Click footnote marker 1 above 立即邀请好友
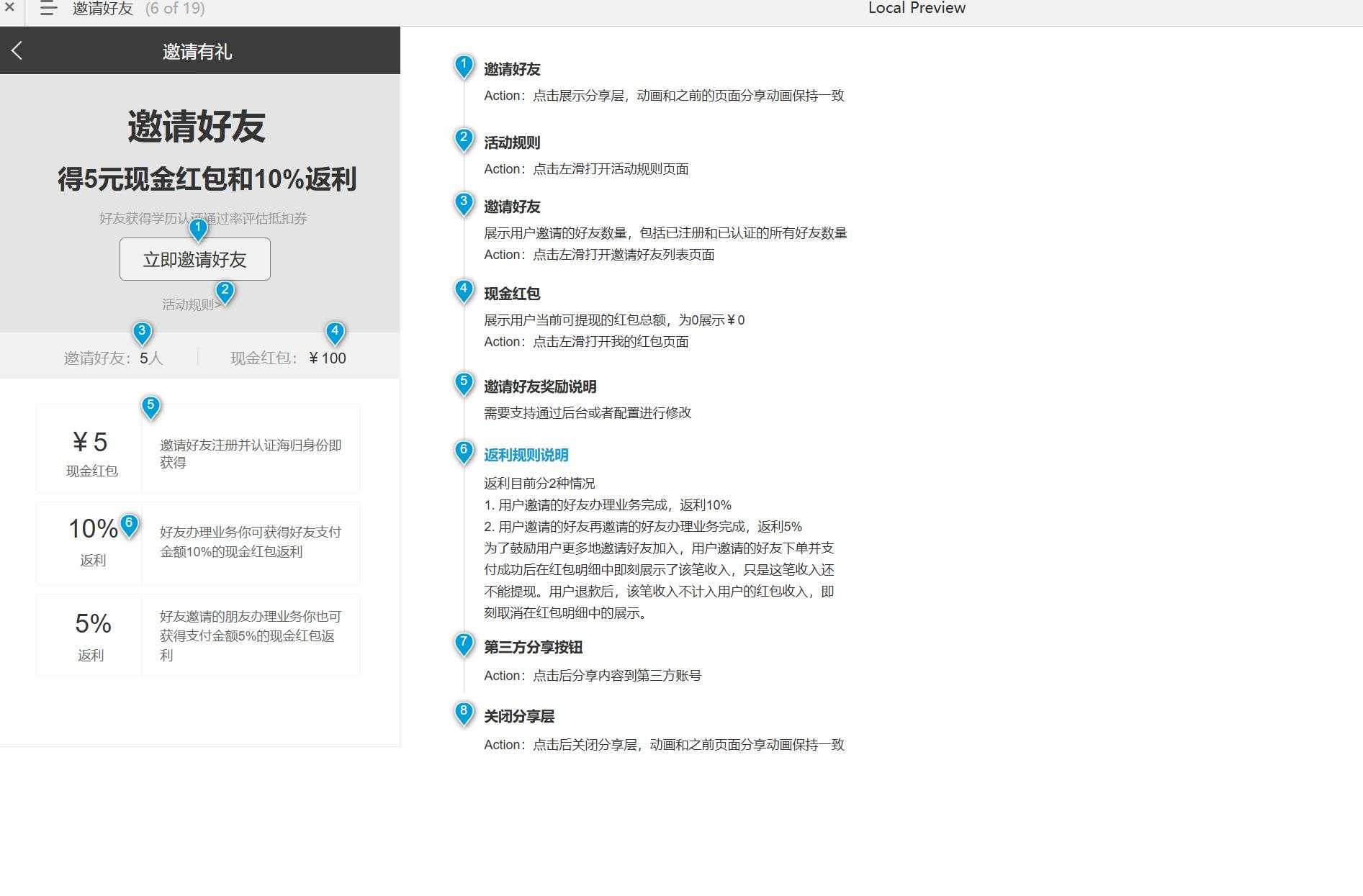 [x=197, y=227]
